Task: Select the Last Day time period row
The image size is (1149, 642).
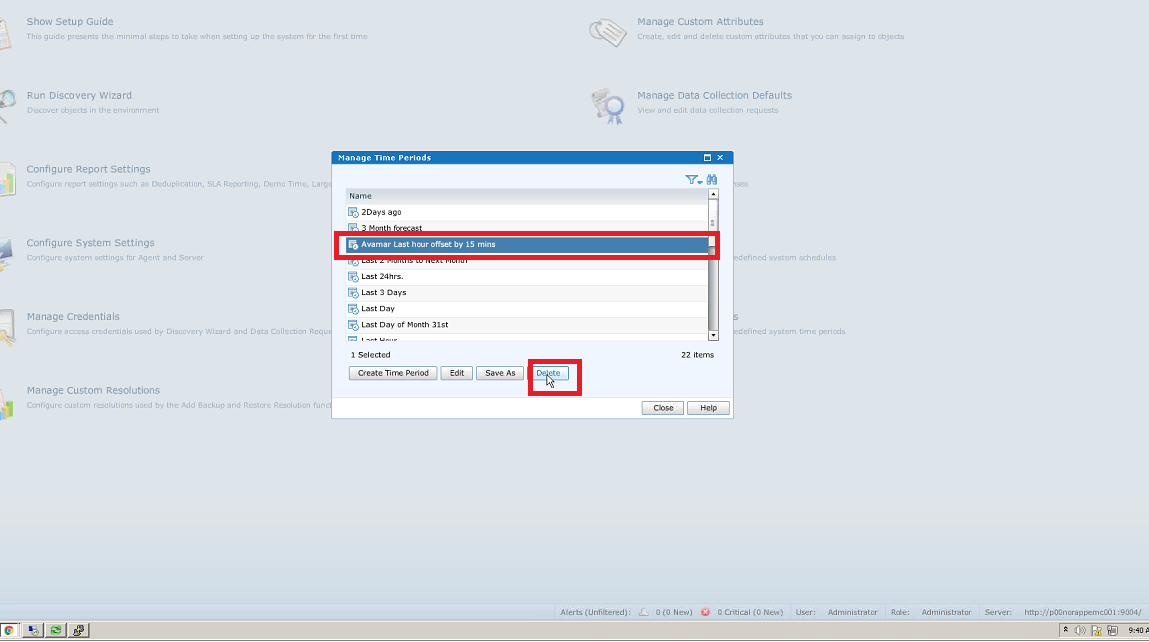Action: click(527, 309)
